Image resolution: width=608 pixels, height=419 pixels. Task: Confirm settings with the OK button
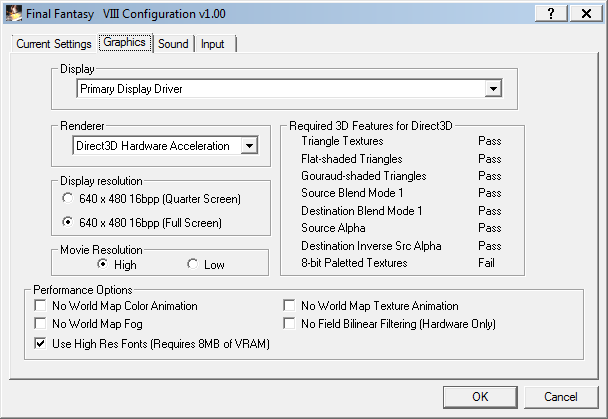tap(480, 397)
